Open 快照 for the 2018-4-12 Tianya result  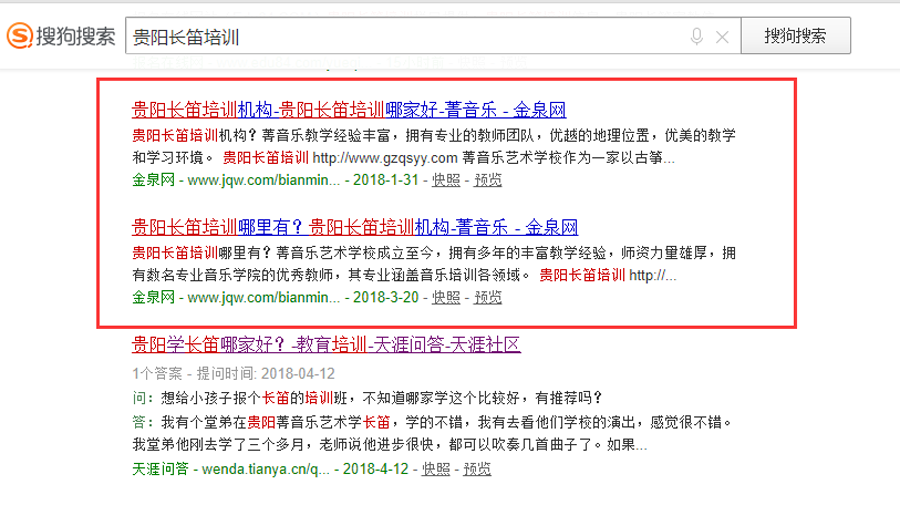tap(436, 469)
